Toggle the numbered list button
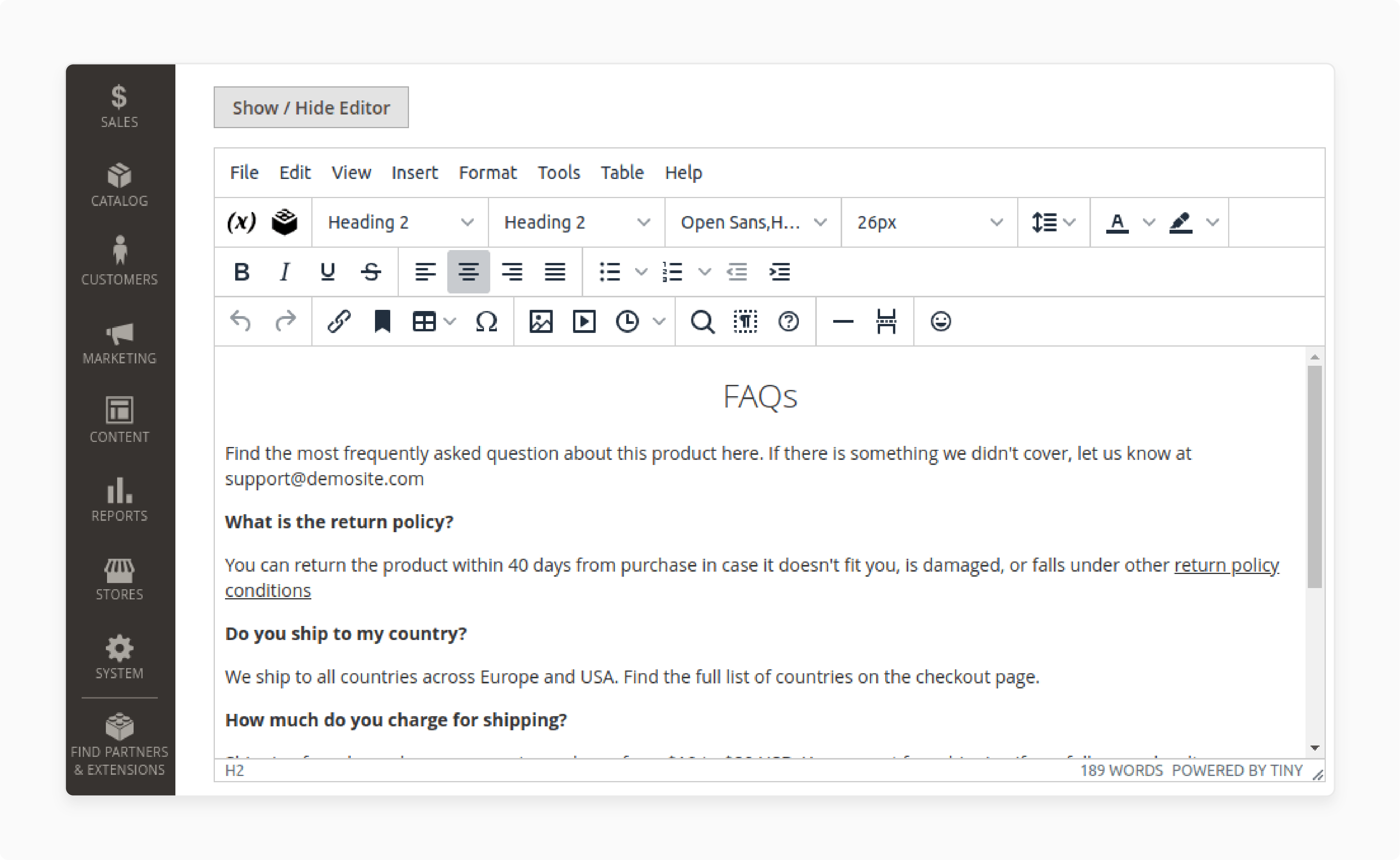 tap(672, 272)
